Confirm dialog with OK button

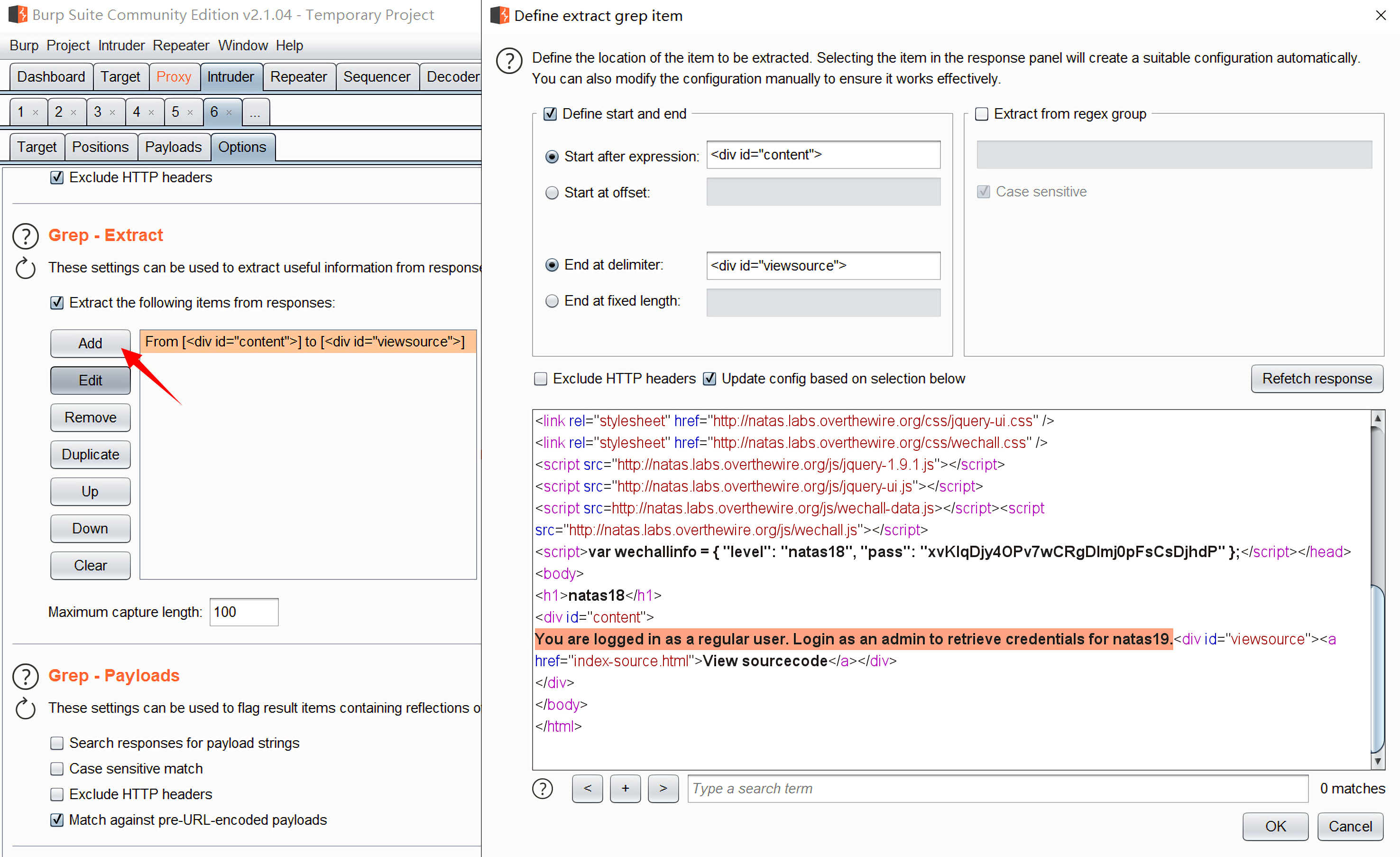click(x=1276, y=826)
